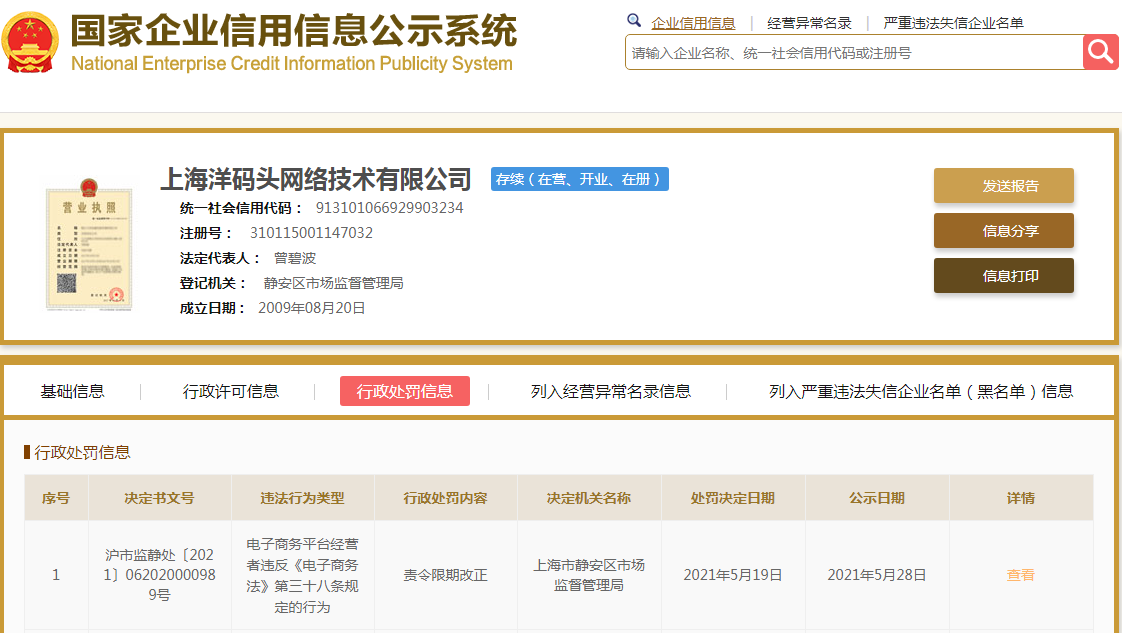Click the 行政处罚内容 column header
The width and height of the screenshot is (1122, 633).
[445, 498]
